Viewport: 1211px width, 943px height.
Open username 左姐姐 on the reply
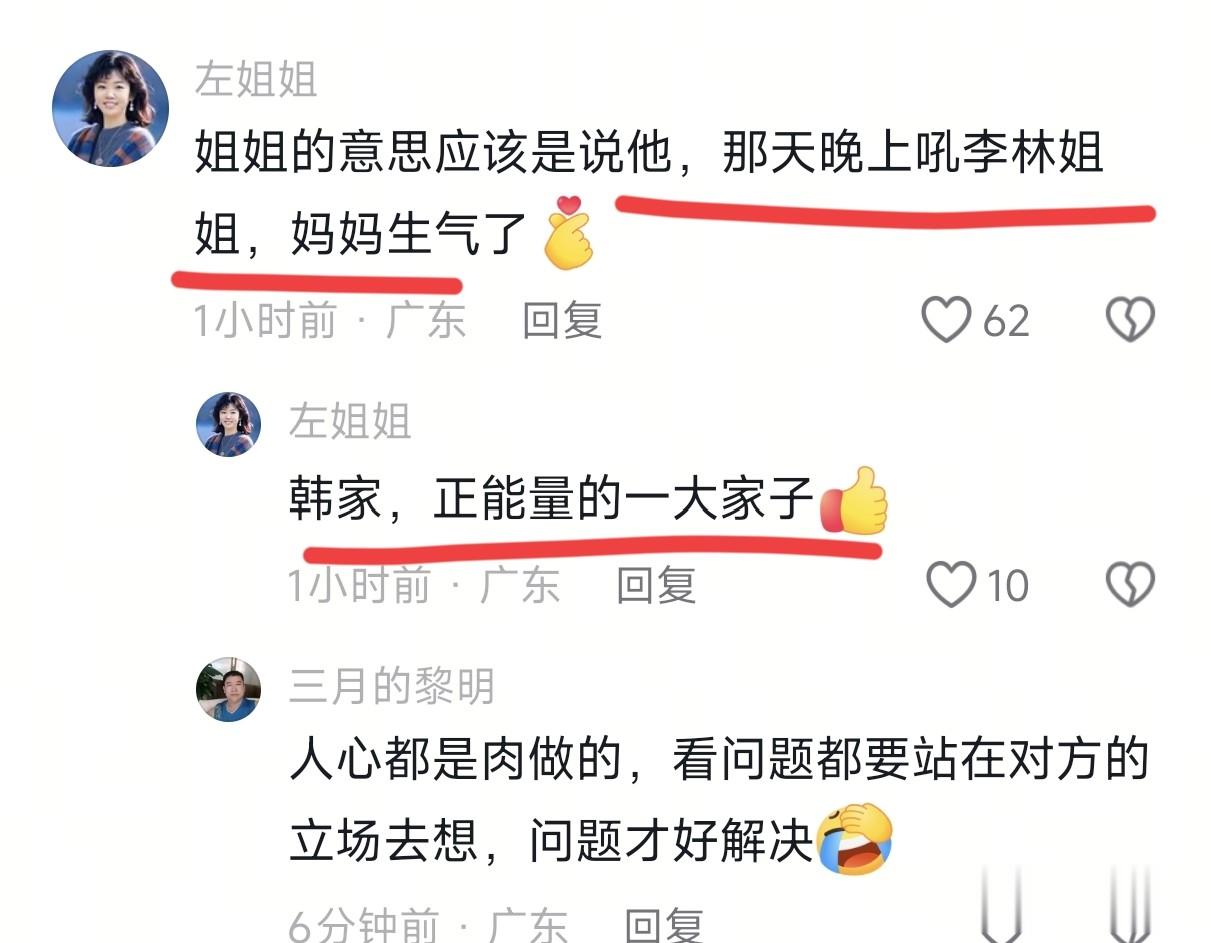point(350,422)
